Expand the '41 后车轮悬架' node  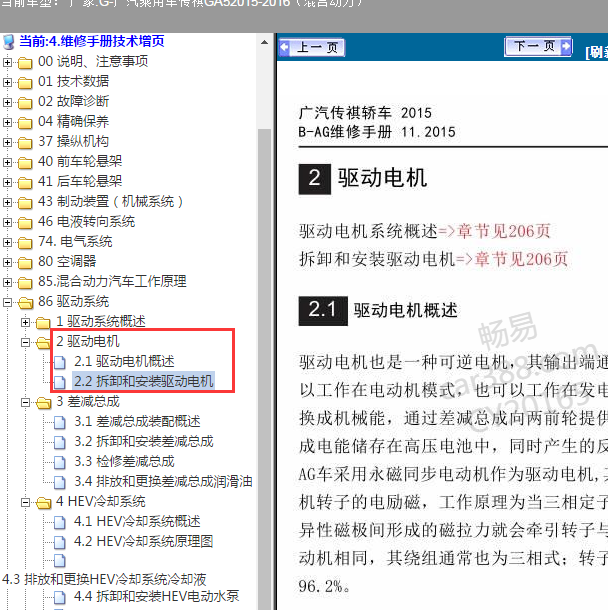point(7,182)
